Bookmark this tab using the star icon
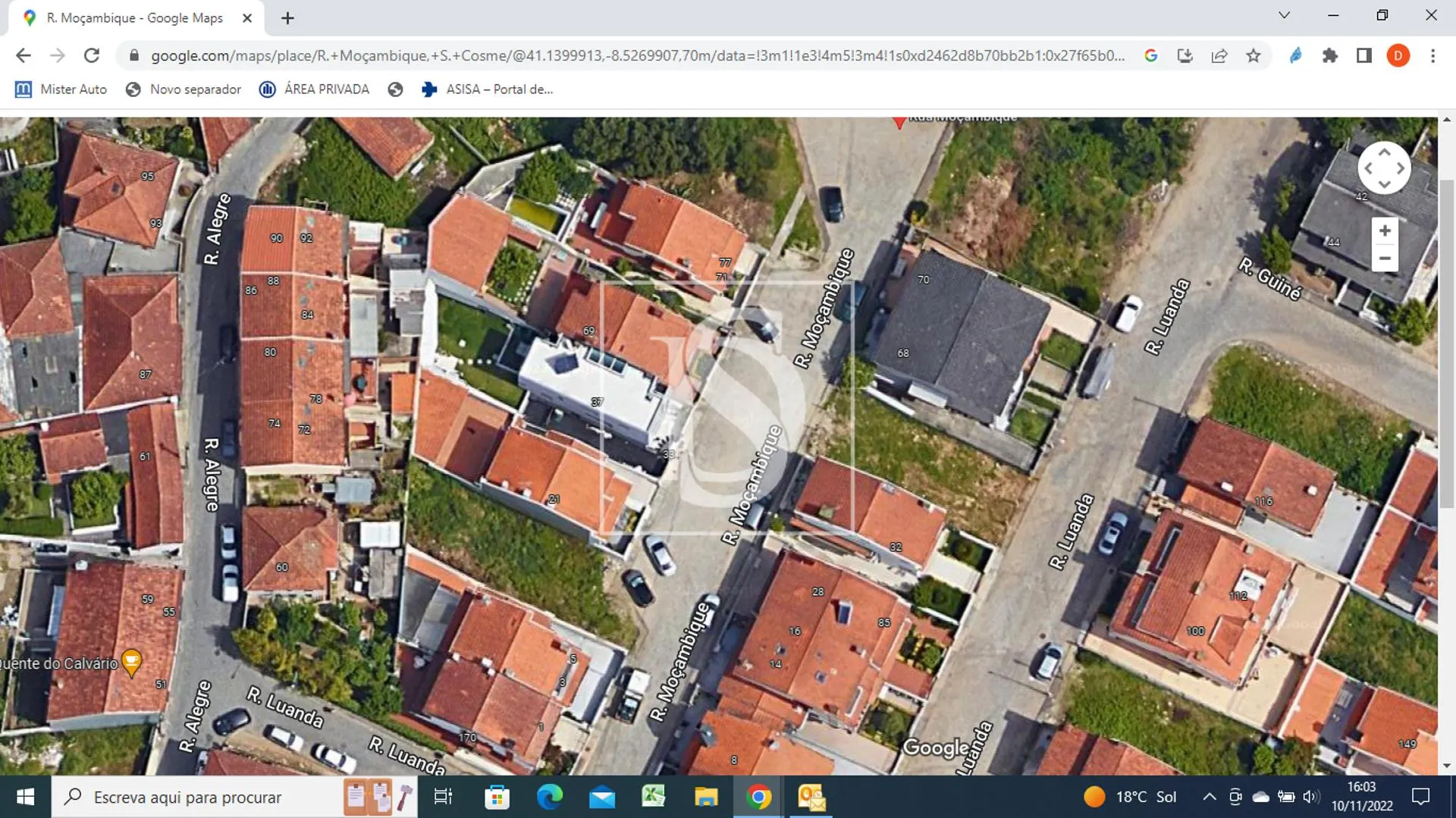The height and width of the screenshot is (818, 1456). (1254, 55)
